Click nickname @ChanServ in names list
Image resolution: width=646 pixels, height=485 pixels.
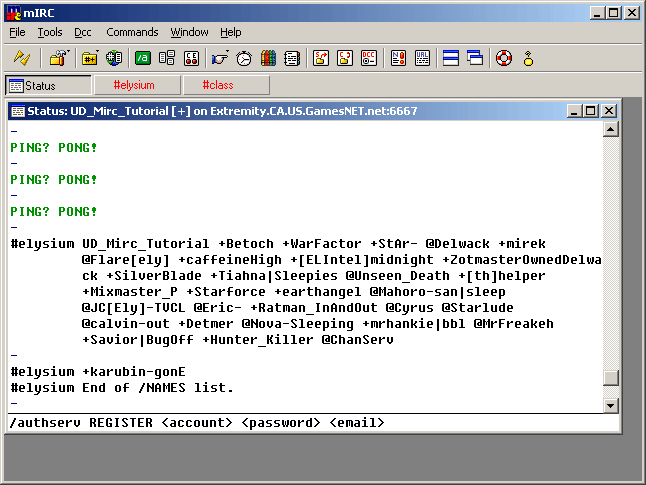tap(358, 340)
